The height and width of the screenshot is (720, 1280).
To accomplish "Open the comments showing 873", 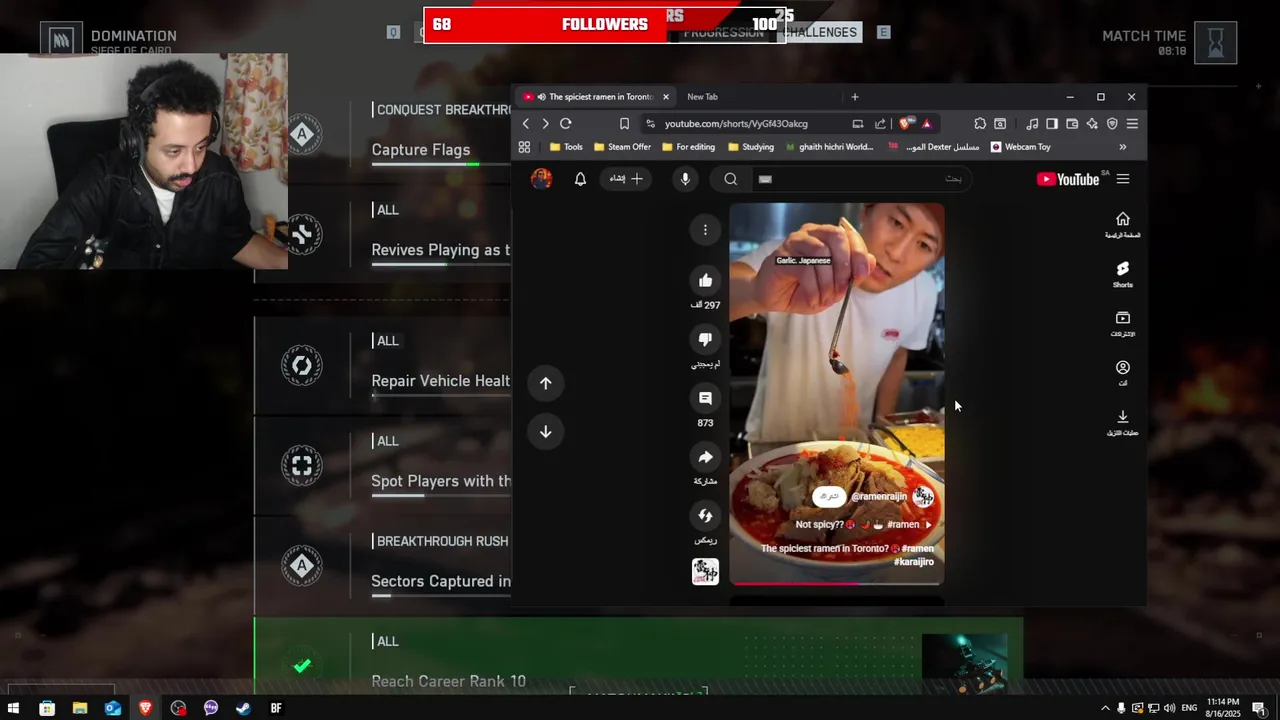I will [x=705, y=398].
